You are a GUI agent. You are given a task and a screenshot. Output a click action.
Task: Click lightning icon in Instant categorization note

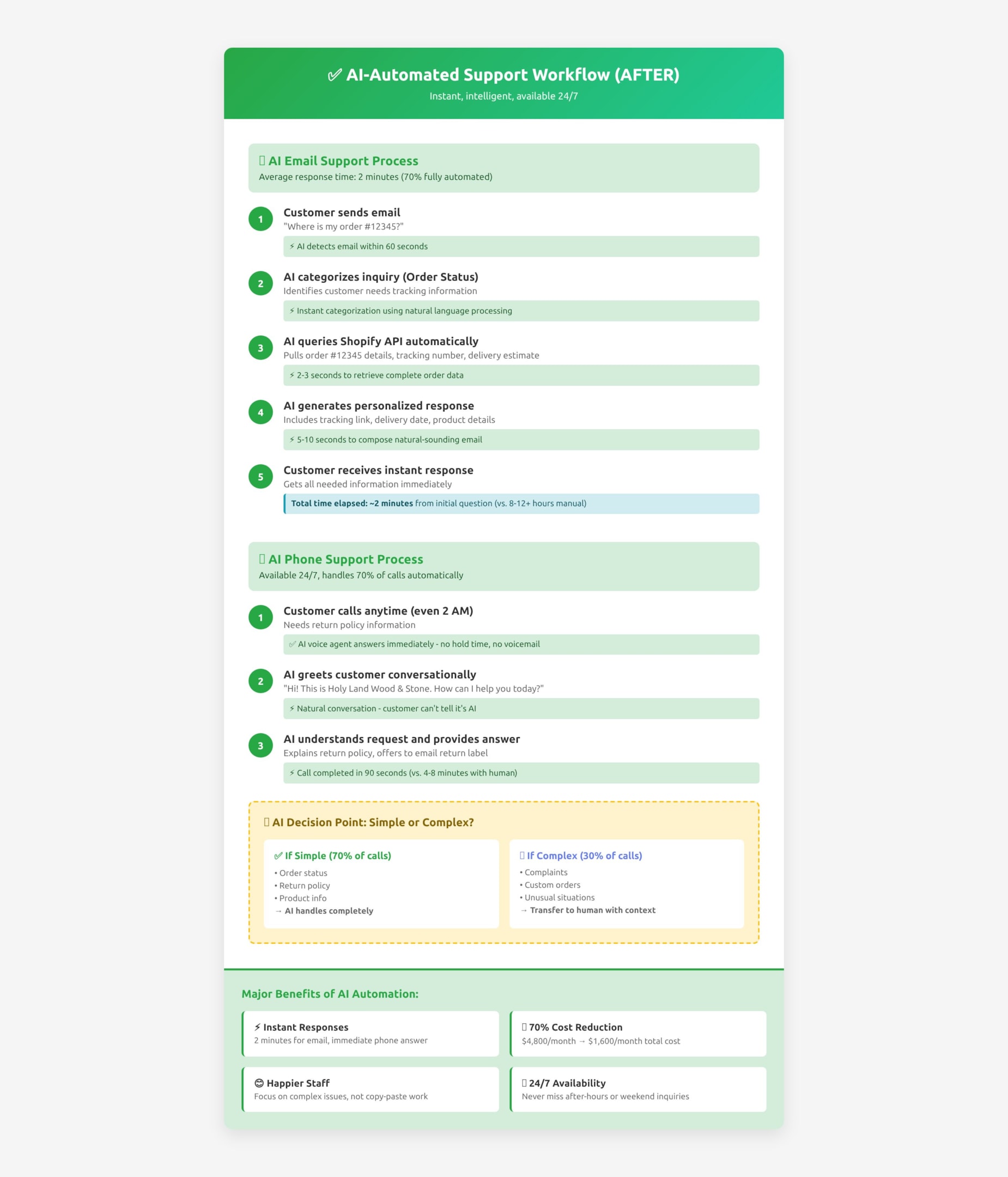point(292,311)
